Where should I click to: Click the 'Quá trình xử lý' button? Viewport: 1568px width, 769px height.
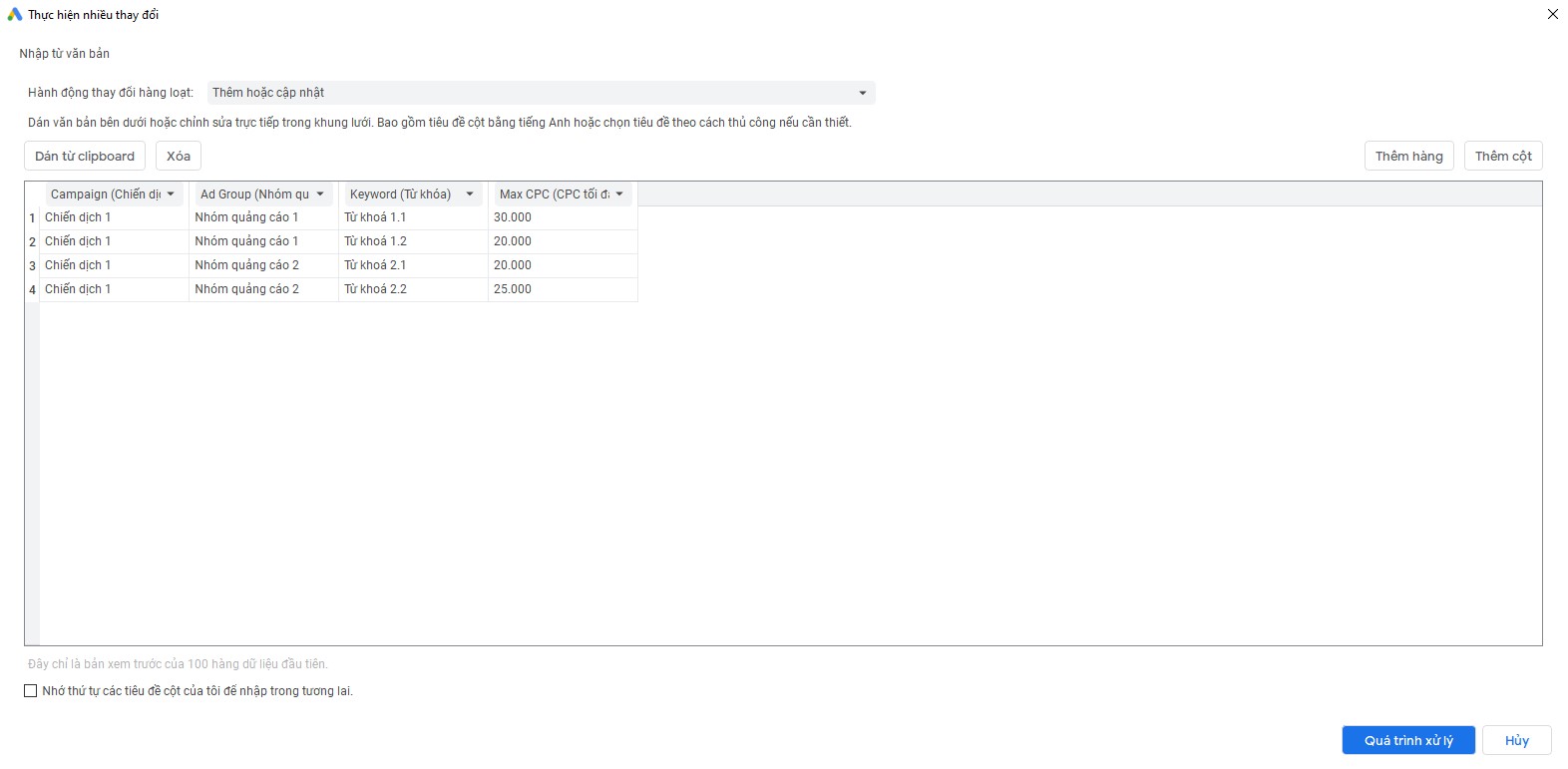pyautogui.click(x=1407, y=740)
